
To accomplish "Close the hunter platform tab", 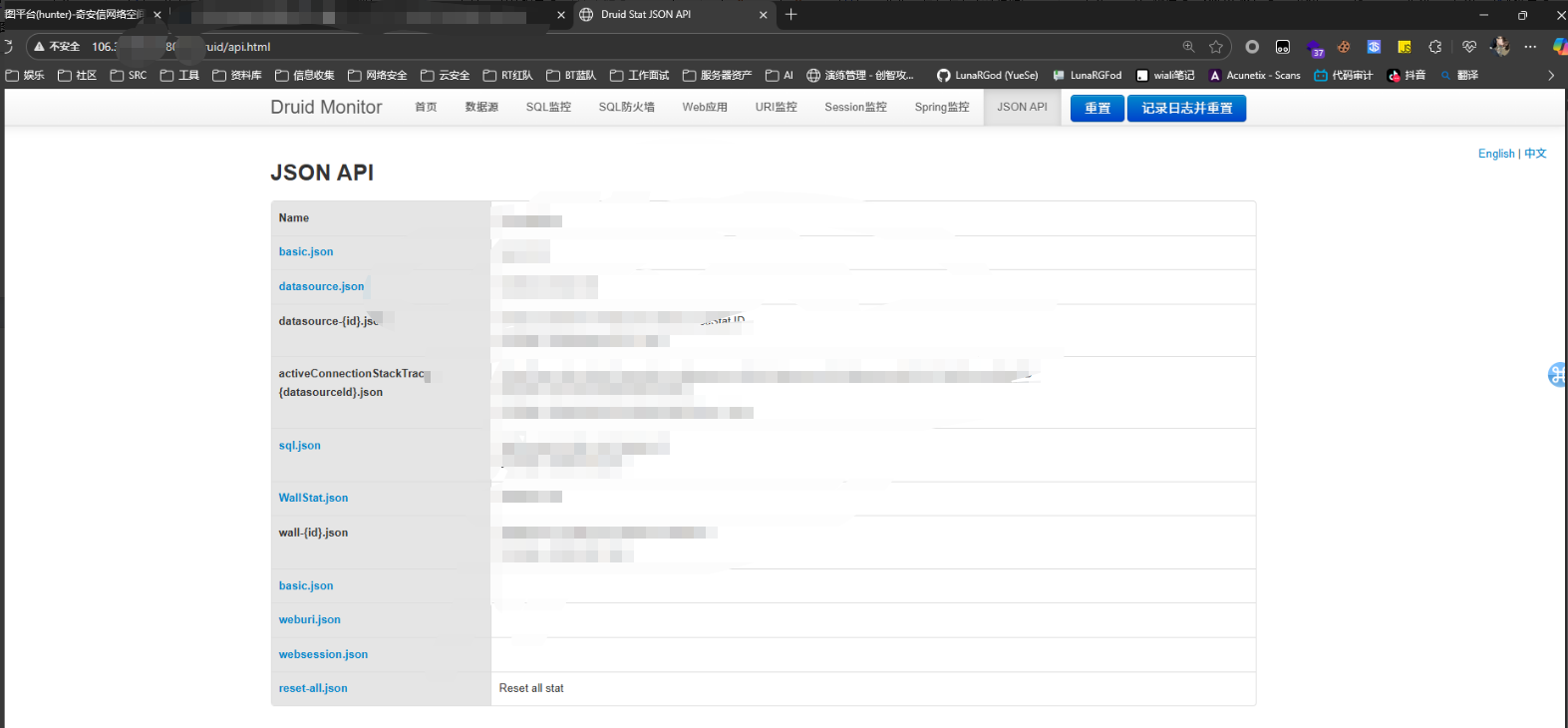I will [157, 15].
